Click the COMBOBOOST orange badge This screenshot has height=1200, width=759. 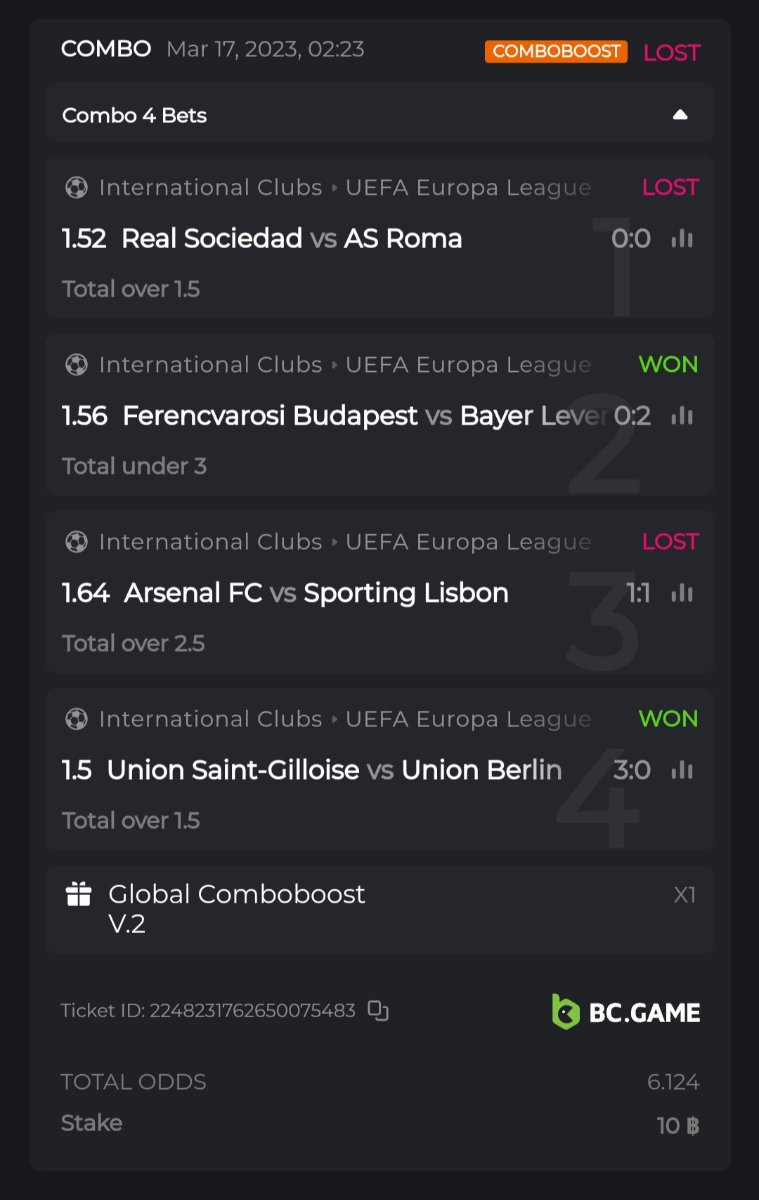coord(556,51)
